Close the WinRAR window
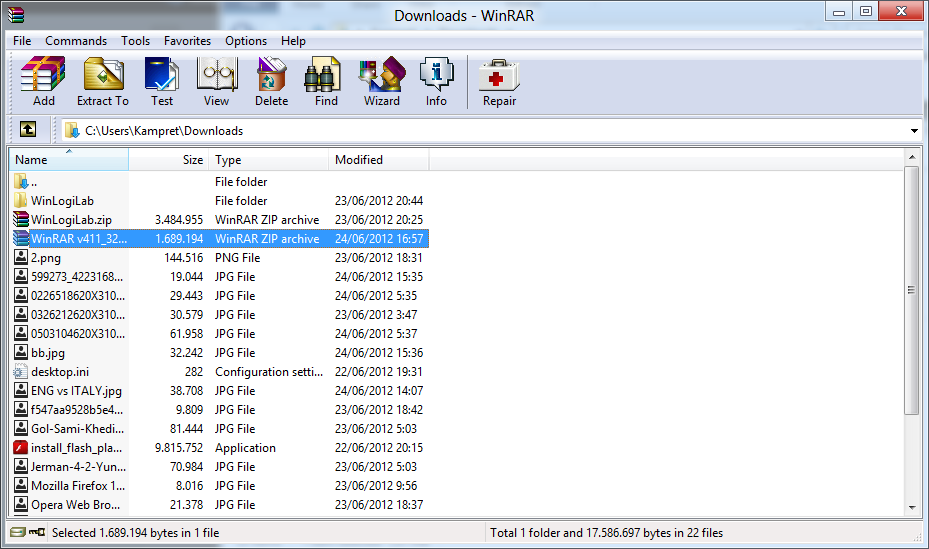The width and height of the screenshot is (929, 549). coord(901,12)
